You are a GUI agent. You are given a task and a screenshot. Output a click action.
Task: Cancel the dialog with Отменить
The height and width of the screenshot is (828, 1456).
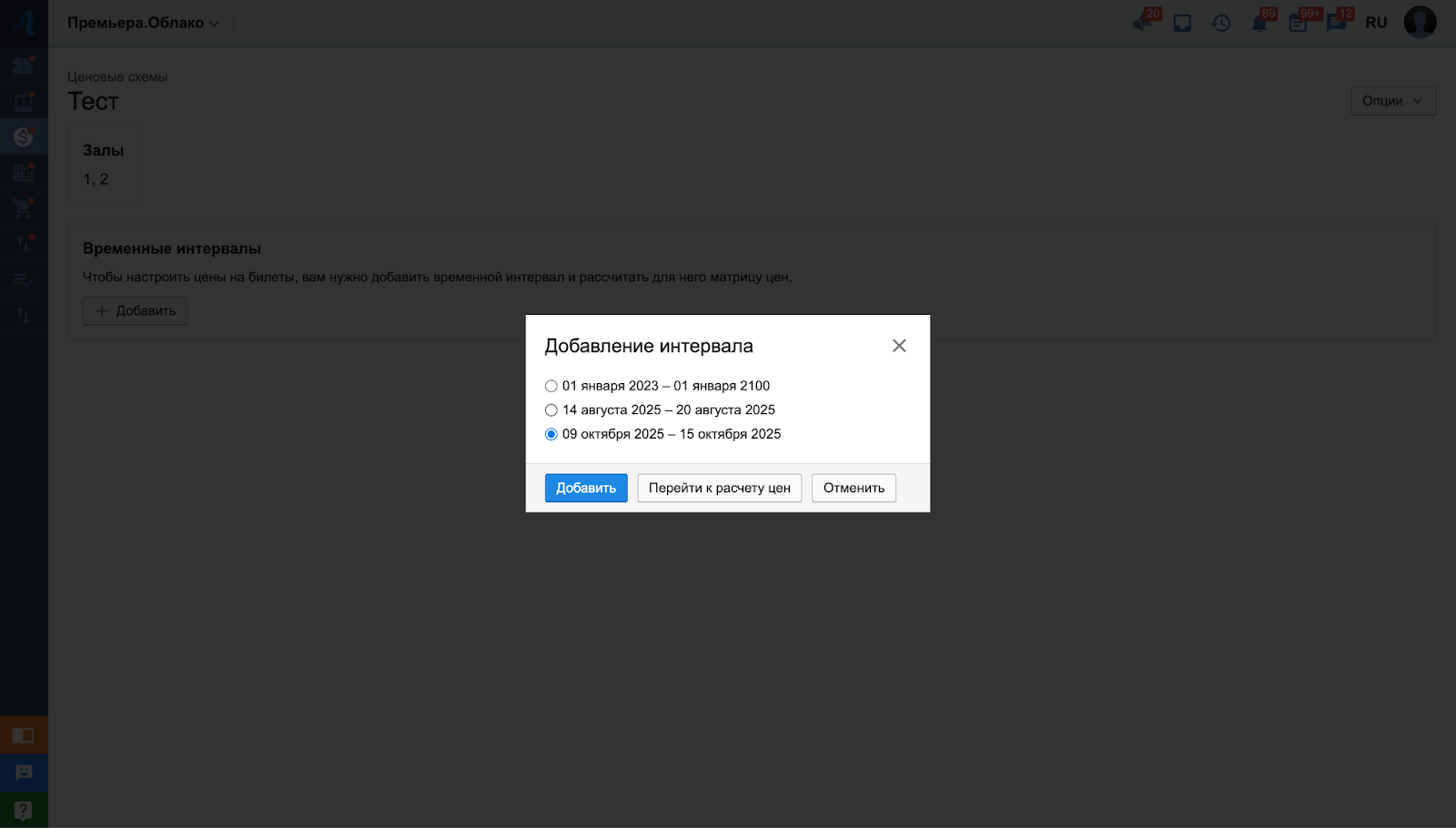coord(854,488)
